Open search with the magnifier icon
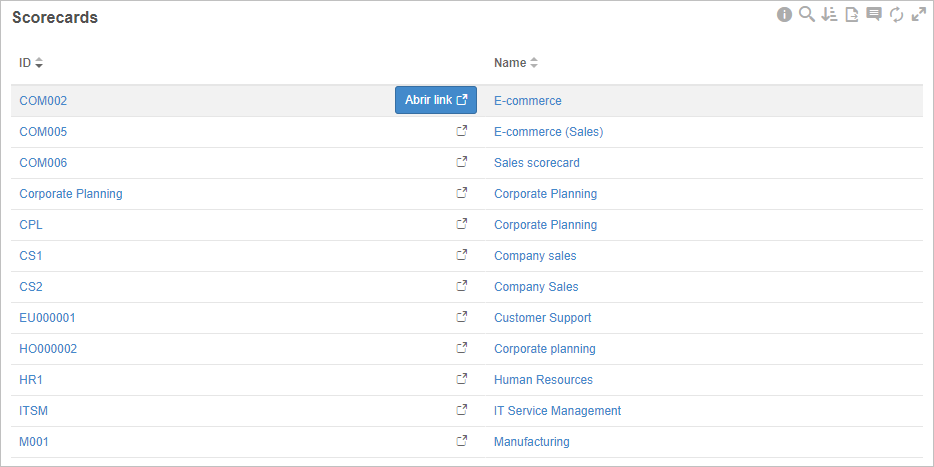The image size is (934, 467). pos(807,15)
